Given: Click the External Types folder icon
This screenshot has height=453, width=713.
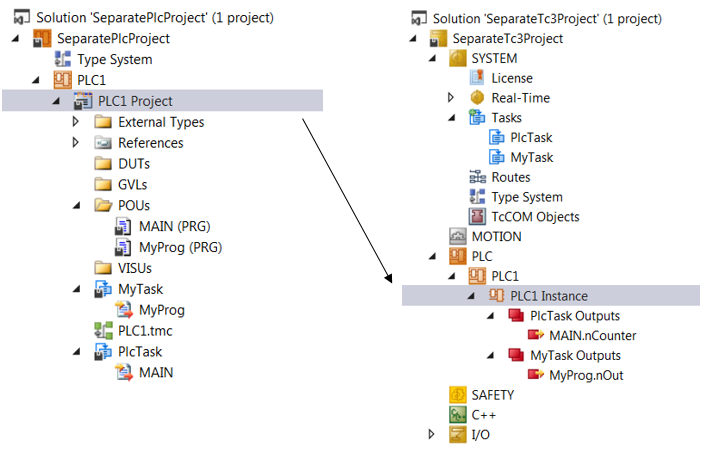Looking at the screenshot, I should click(x=103, y=122).
